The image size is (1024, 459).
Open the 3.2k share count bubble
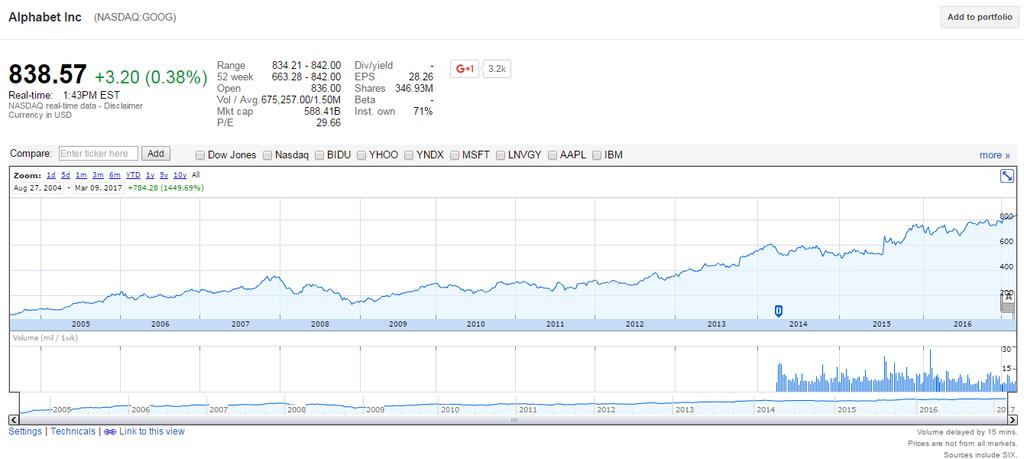point(498,69)
